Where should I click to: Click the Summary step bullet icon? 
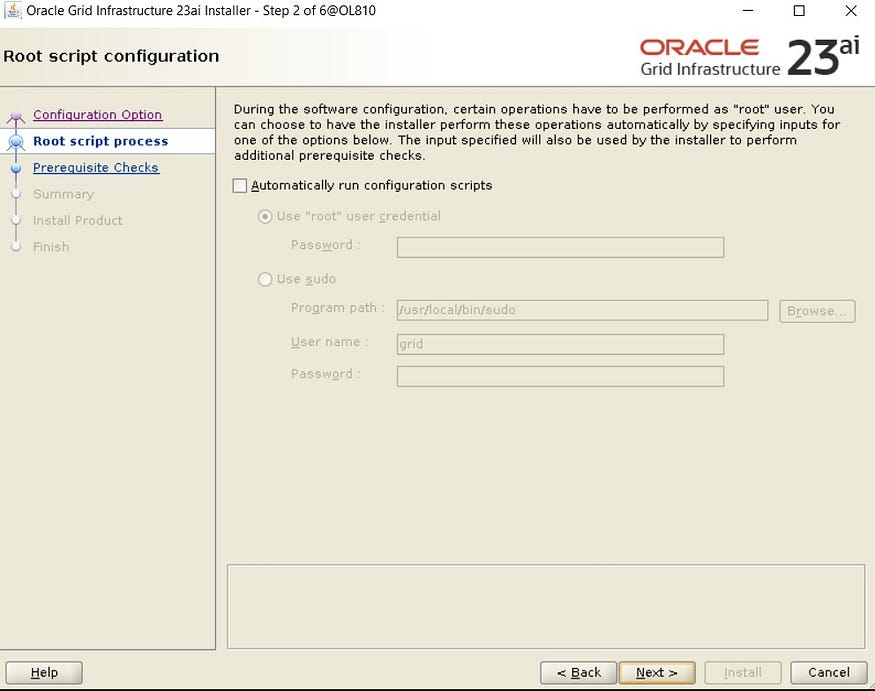click(16, 194)
